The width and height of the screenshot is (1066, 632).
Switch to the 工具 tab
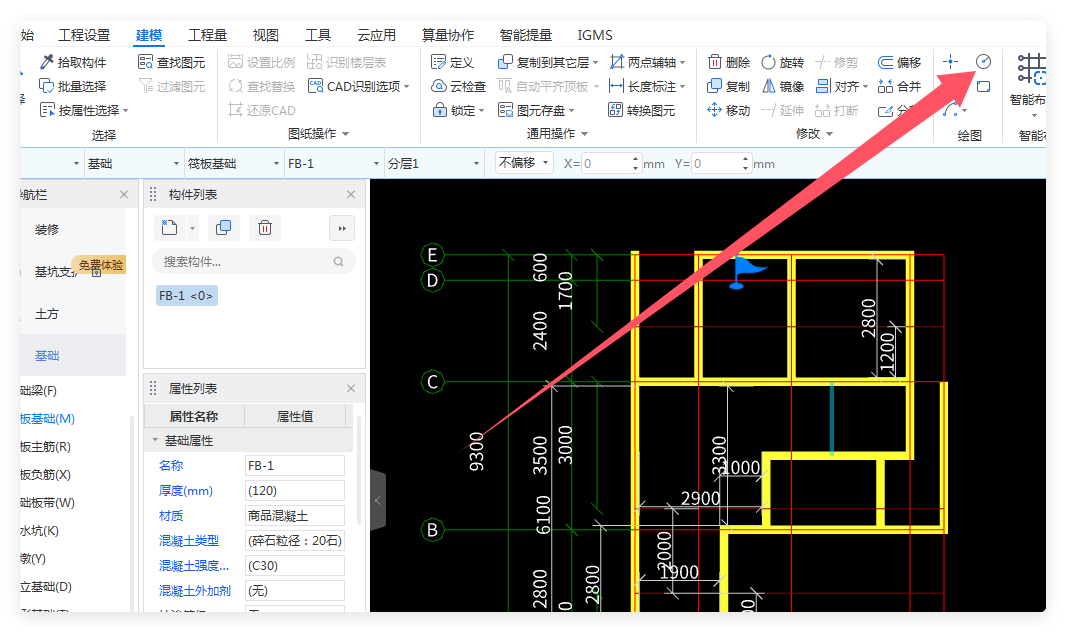pyautogui.click(x=318, y=35)
